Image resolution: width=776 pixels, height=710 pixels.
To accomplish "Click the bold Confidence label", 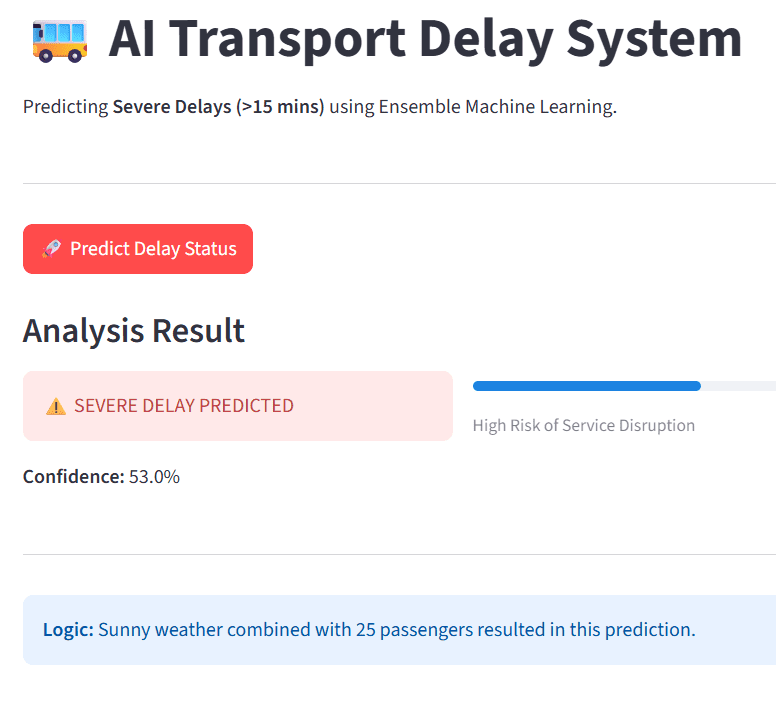I will point(74,476).
